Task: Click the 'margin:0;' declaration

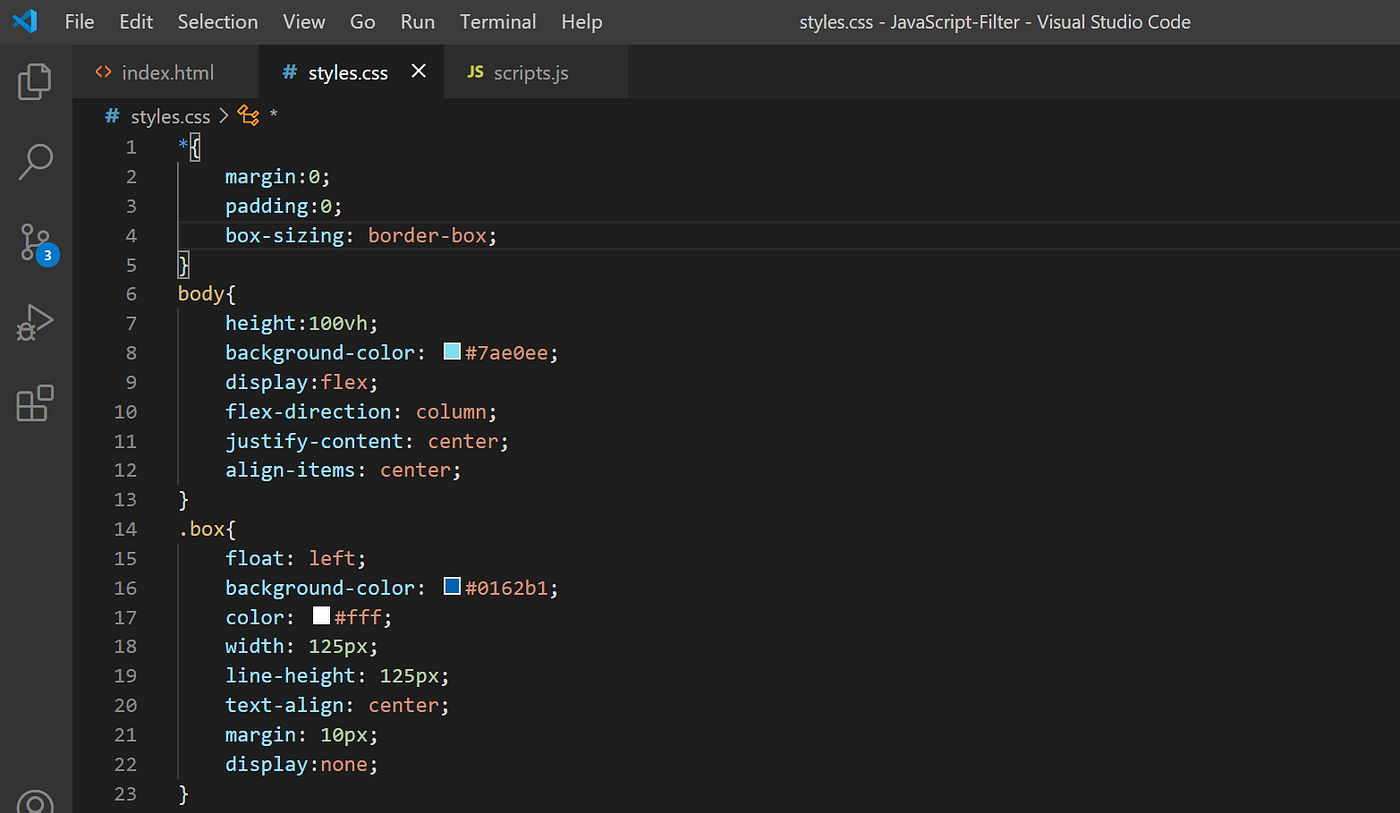Action: click(278, 177)
